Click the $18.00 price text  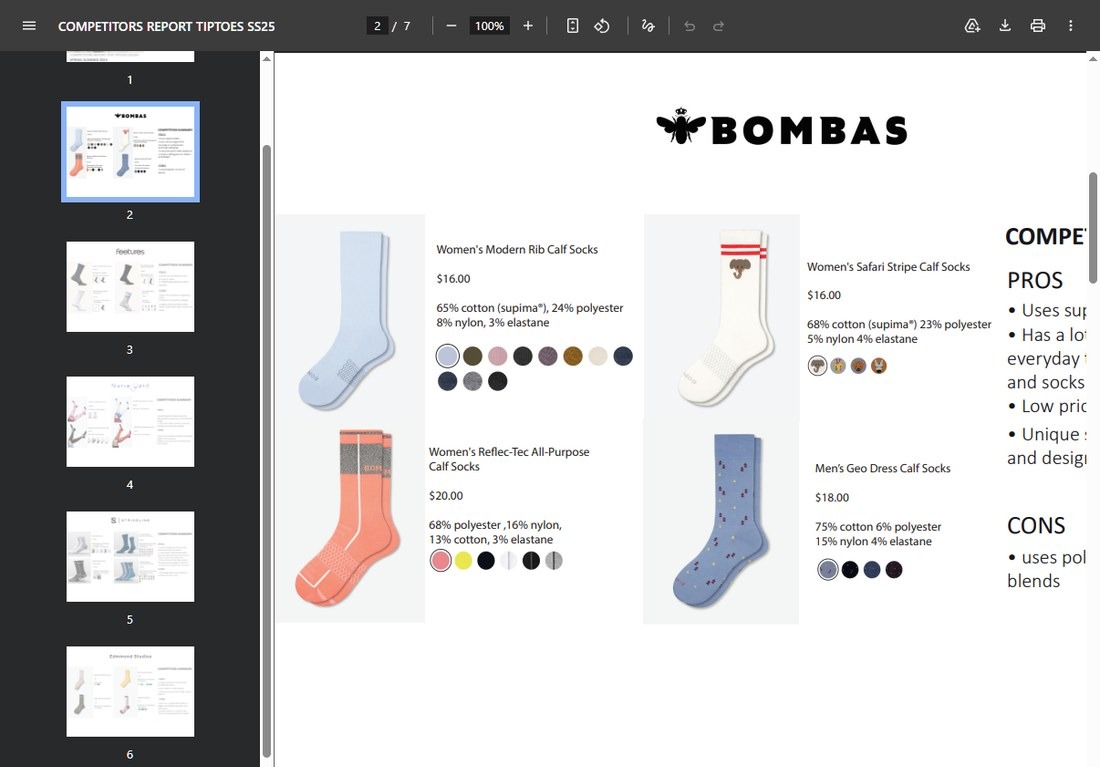(x=832, y=498)
